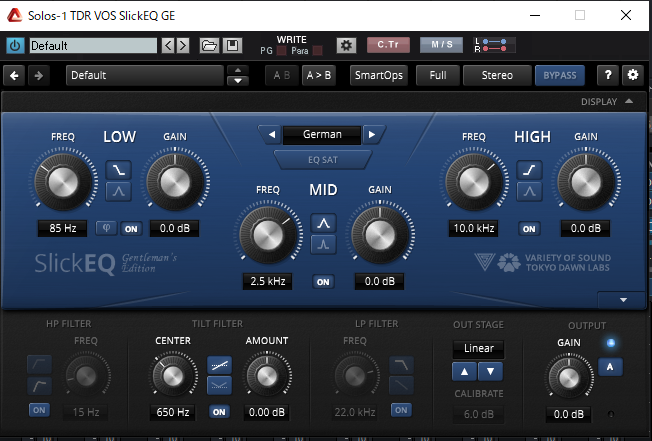The height and width of the screenshot is (441, 652).
Task: Select MID wide bell shape icon
Action: 324,223
